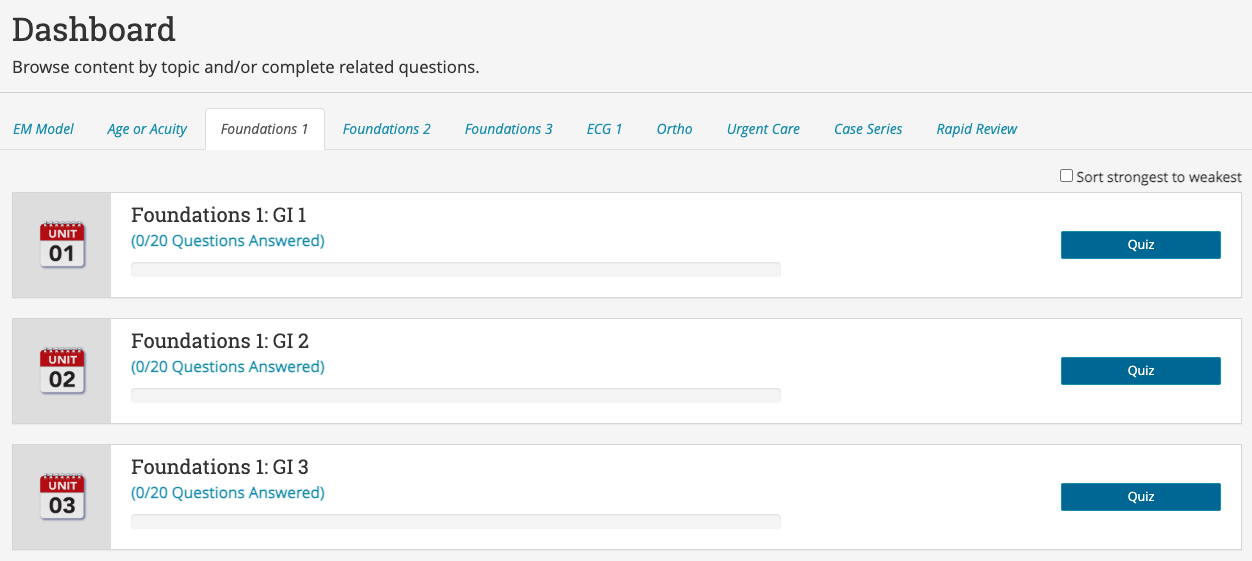Select the Urgent Care tab
This screenshot has height=561, width=1252.
(763, 129)
